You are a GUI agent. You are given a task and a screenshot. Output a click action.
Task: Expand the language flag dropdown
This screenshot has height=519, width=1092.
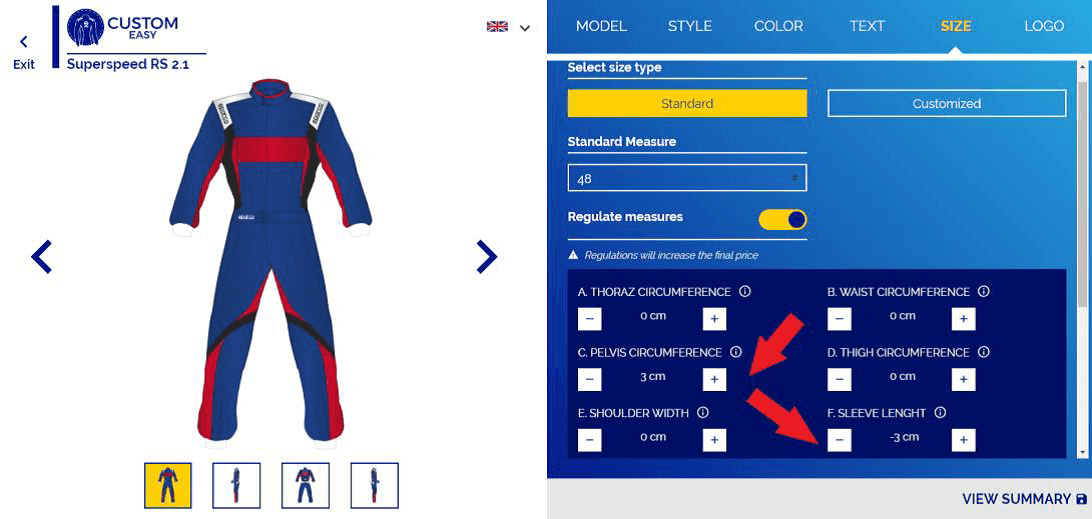[x=509, y=27]
